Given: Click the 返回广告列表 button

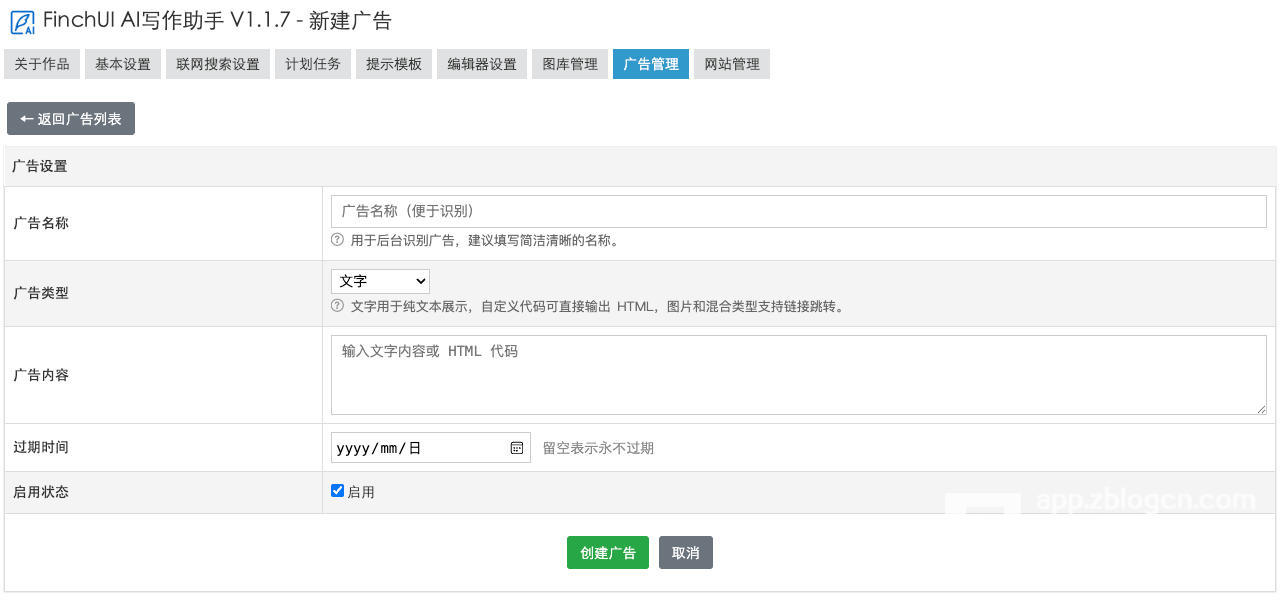Looking at the screenshot, I should (71, 119).
